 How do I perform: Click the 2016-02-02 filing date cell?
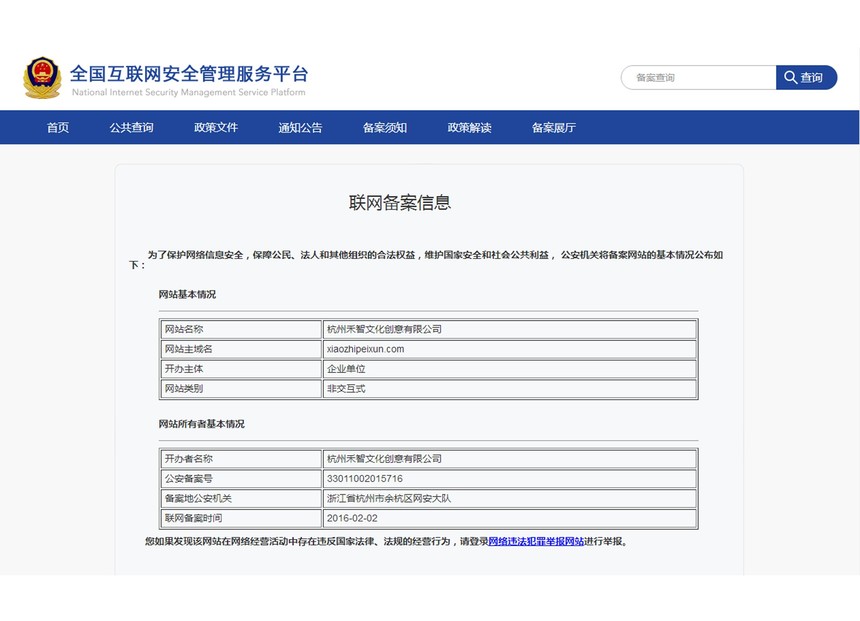[x=510, y=518]
